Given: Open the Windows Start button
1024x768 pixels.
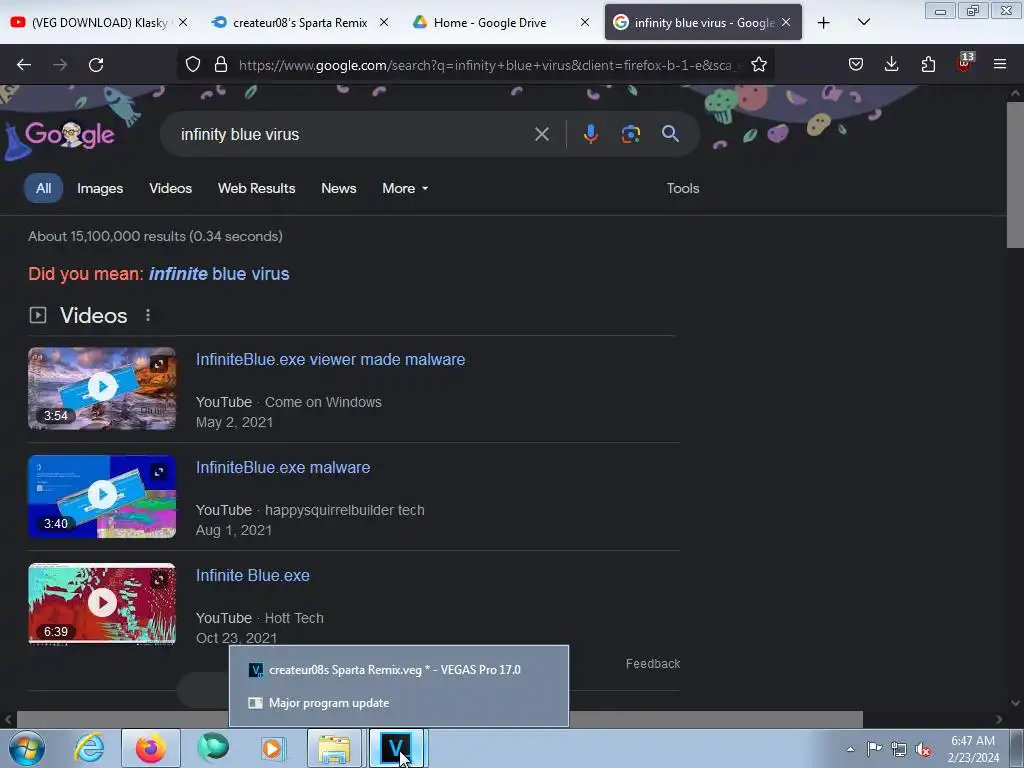Looking at the screenshot, I should [x=26, y=748].
